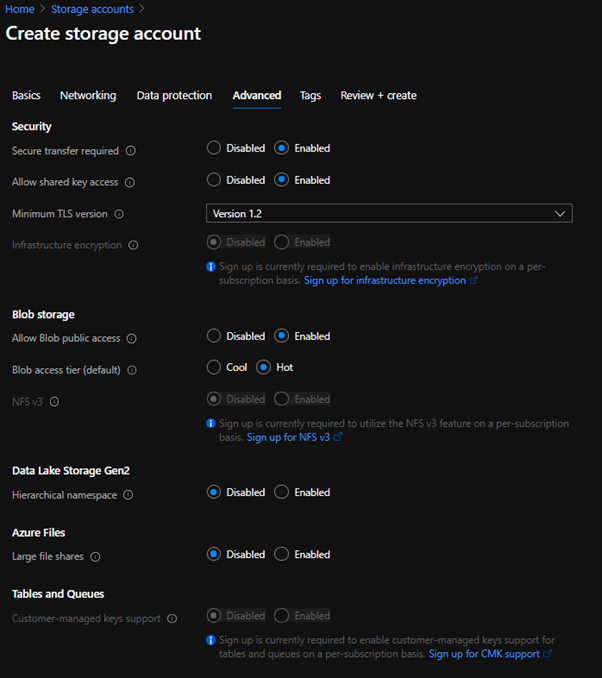Click info icon beside Minimum TLS version
The image size is (602, 678).
[119, 214]
